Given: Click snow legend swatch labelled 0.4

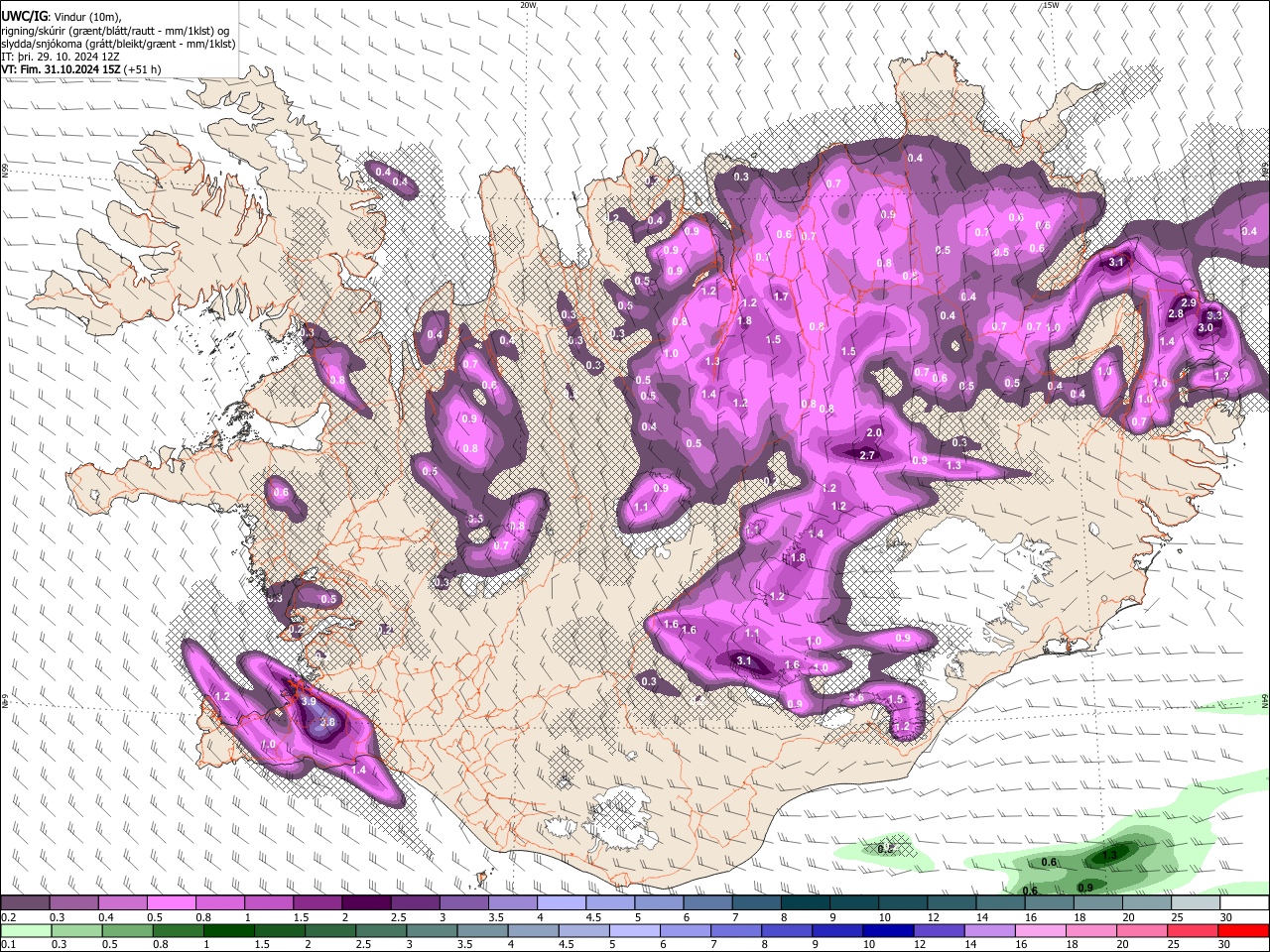Looking at the screenshot, I should coord(122,903).
